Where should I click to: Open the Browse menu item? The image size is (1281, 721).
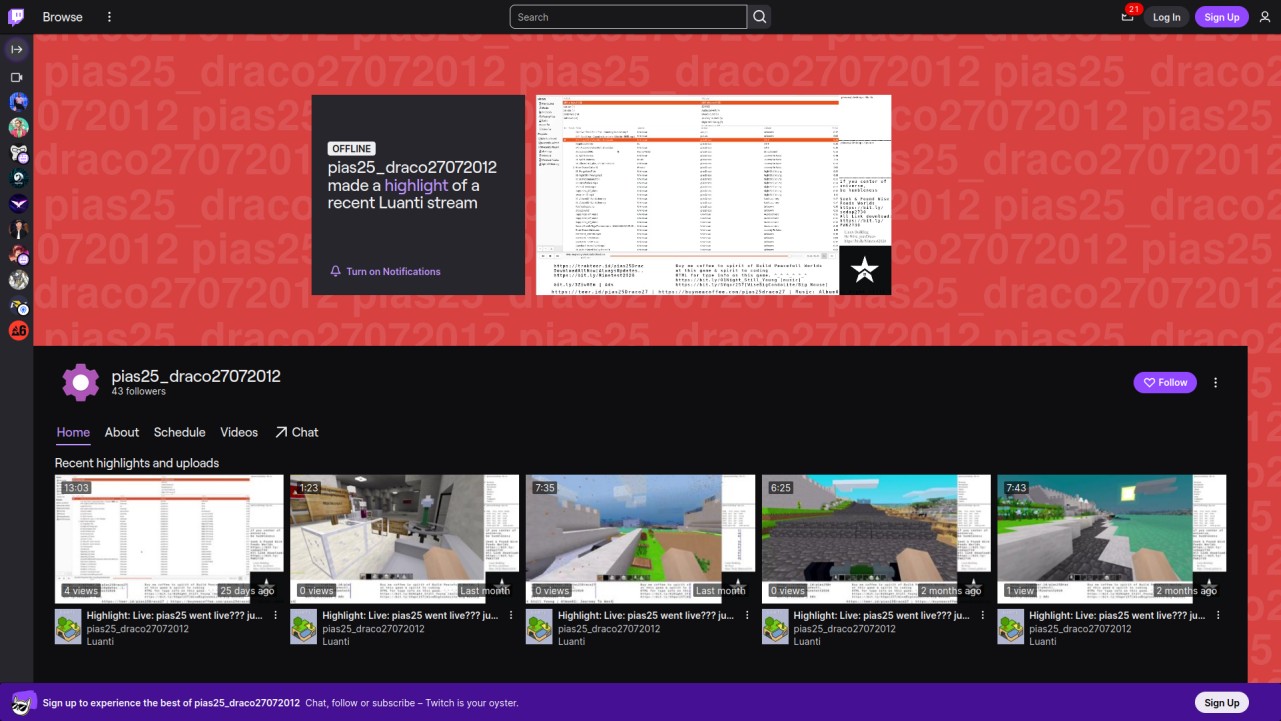pos(63,17)
